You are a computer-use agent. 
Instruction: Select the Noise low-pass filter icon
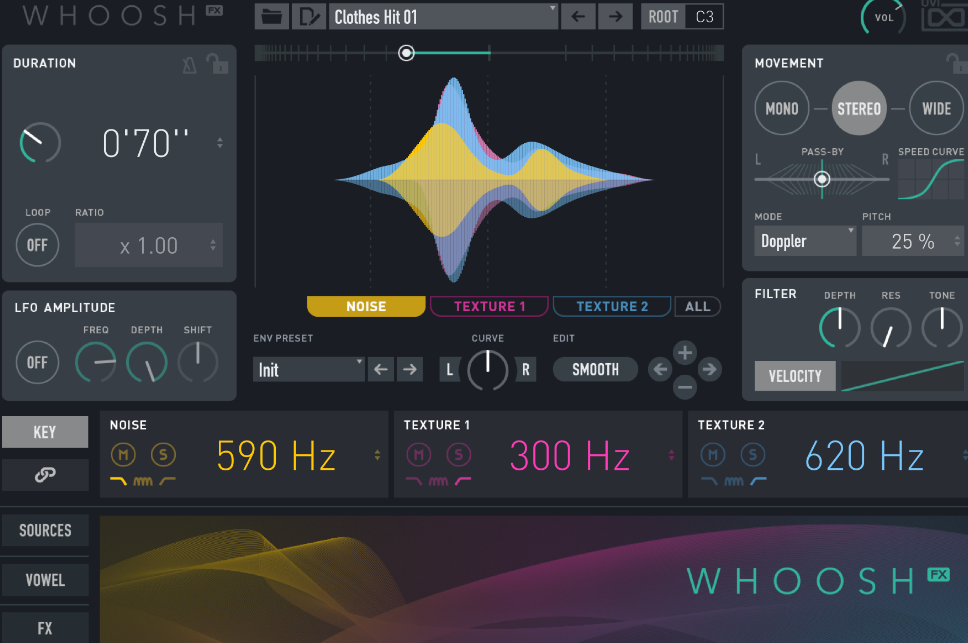[x=118, y=481]
